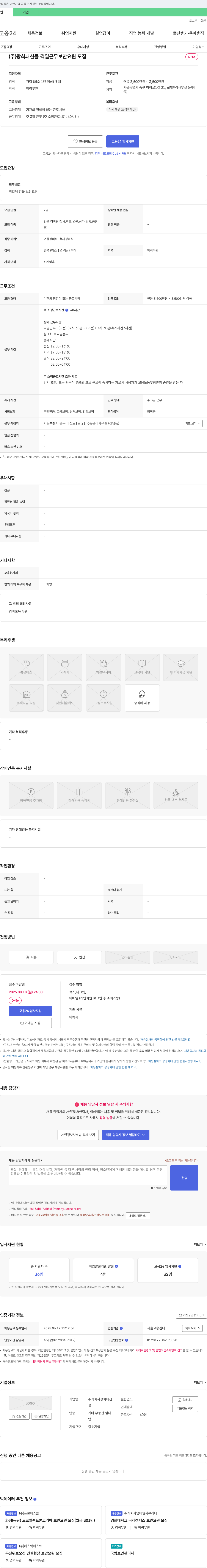The height and width of the screenshot is (1568, 207).
Task: Open the 실업급여 menu
Action: [103, 33]
